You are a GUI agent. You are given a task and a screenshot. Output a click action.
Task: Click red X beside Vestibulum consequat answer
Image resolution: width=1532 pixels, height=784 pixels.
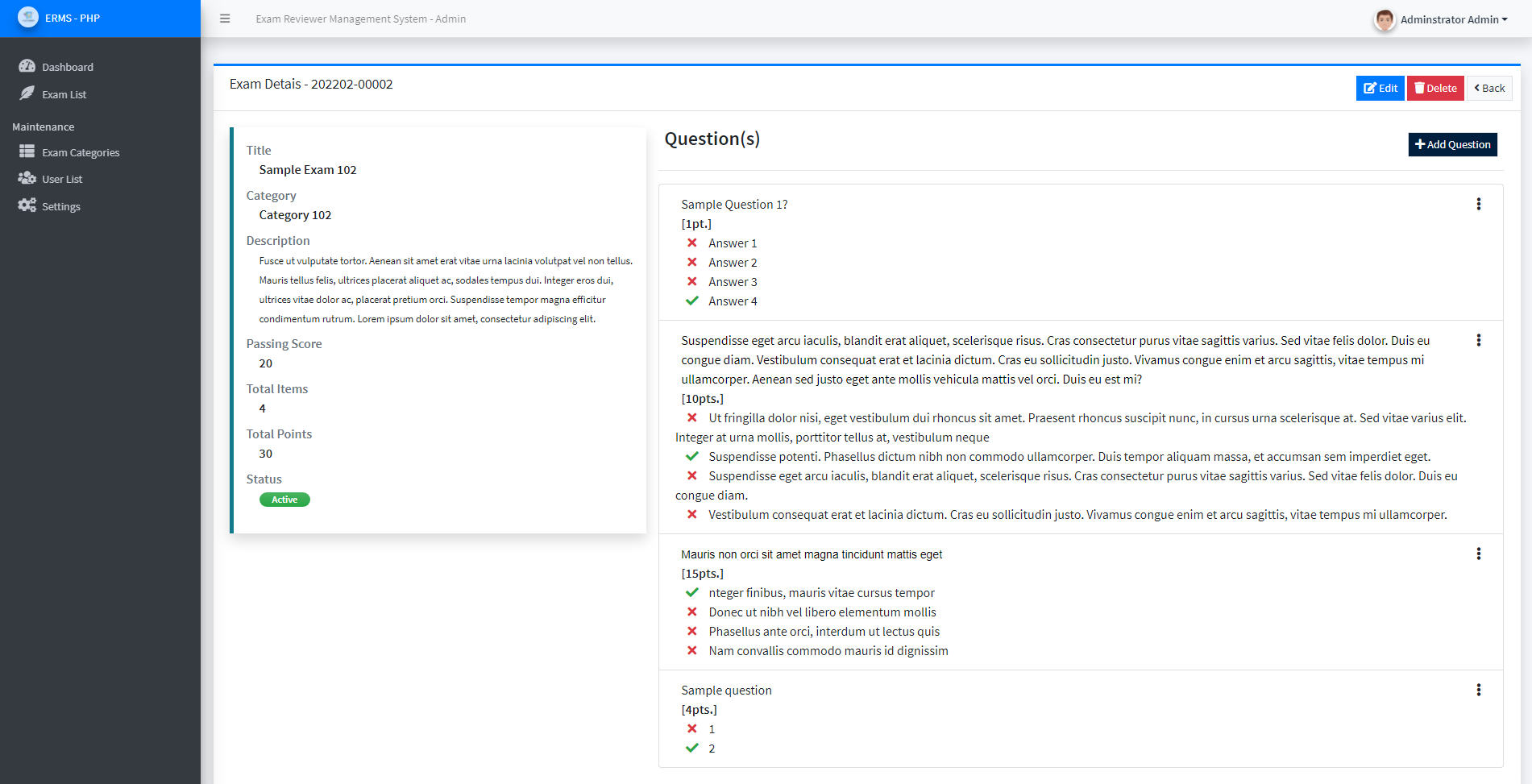pos(692,515)
